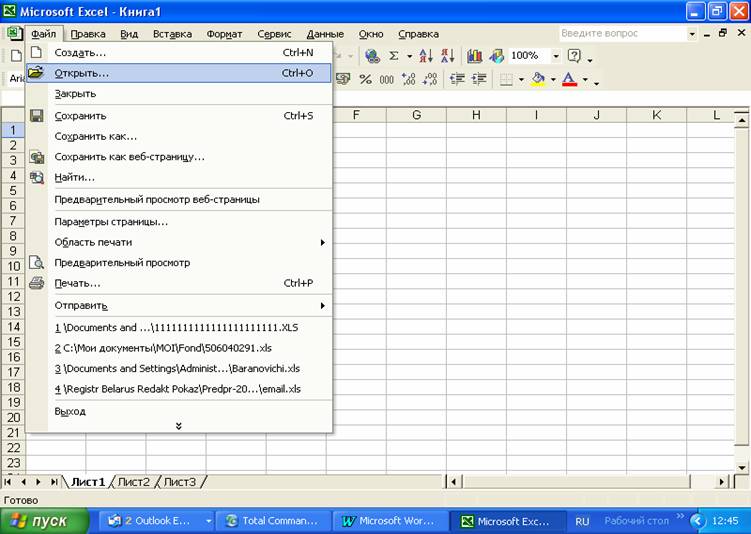Sort descending with the Я-A toolbar icon

tap(447, 56)
